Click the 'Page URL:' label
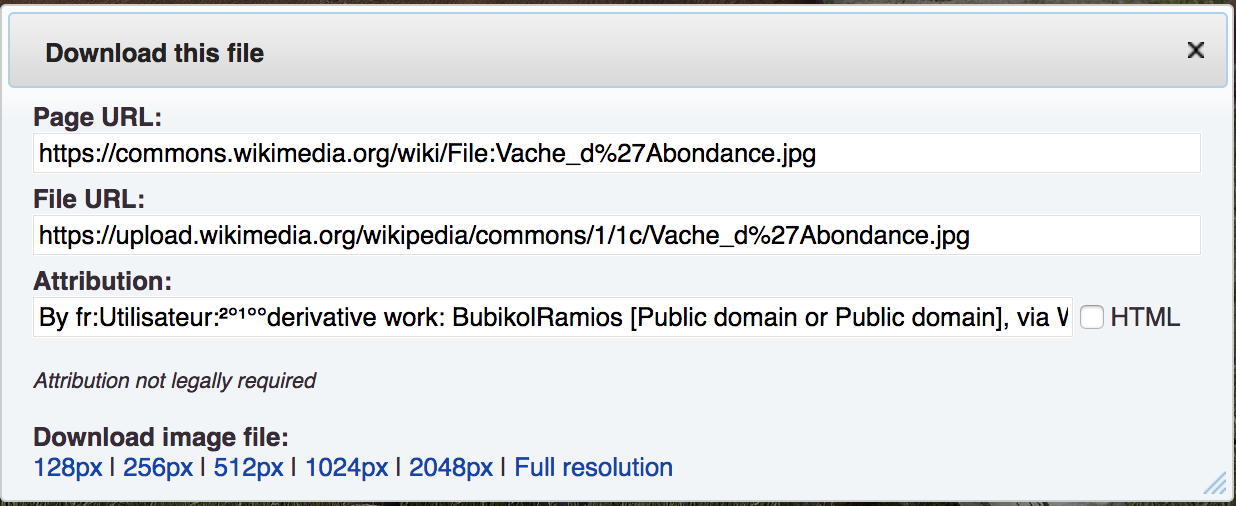Image resolution: width=1236 pixels, height=506 pixels. pos(97,117)
